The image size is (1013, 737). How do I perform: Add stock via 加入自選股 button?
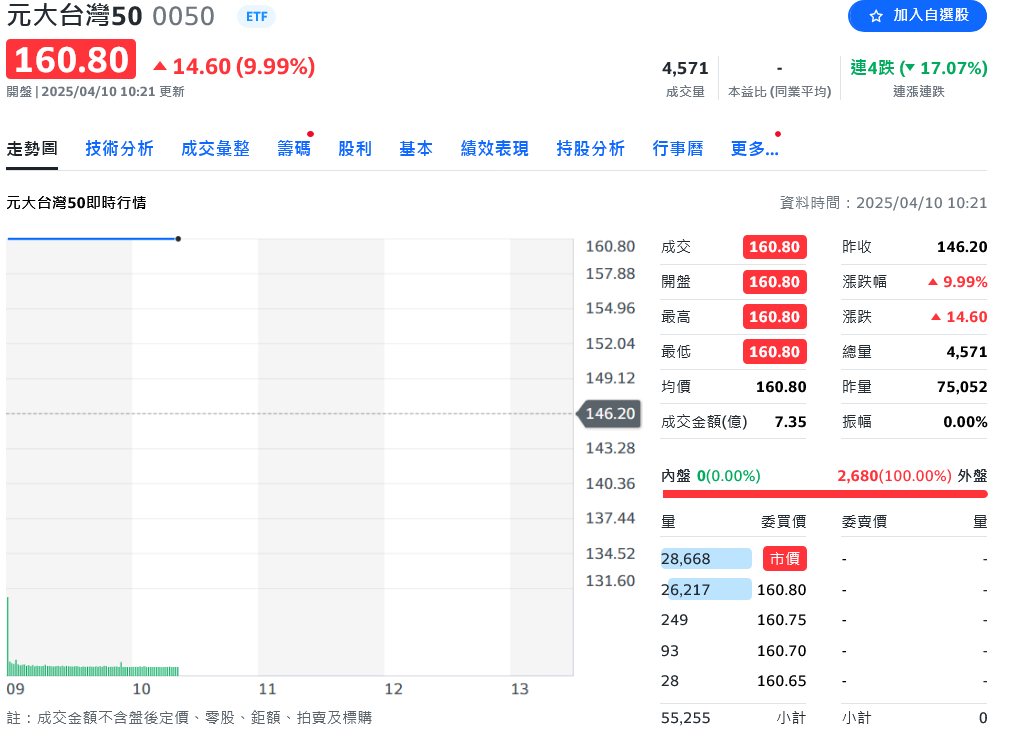(917, 16)
